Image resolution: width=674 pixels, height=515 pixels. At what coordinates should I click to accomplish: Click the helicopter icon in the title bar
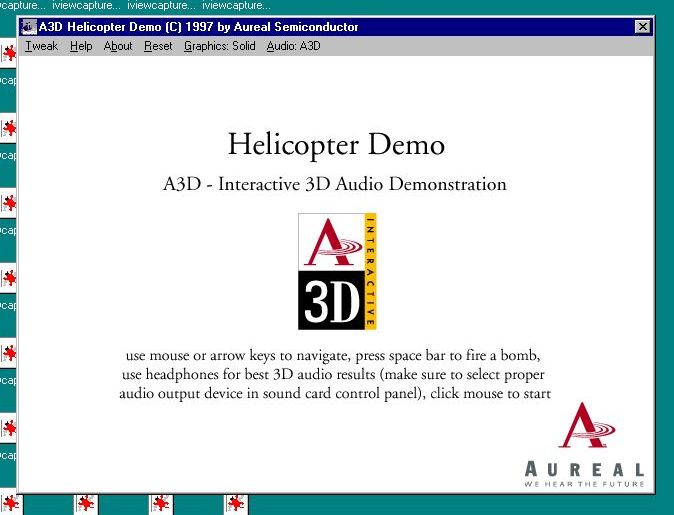[28, 27]
